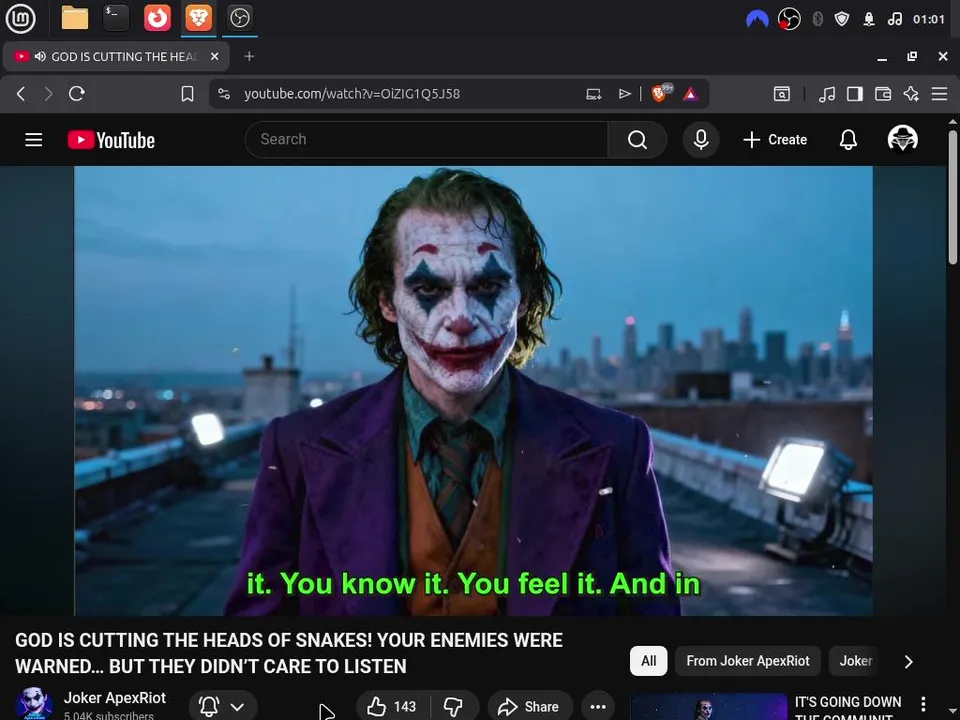This screenshot has height=720, width=960.
Task: Select the Joker filter chip
Action: point(855,661)
